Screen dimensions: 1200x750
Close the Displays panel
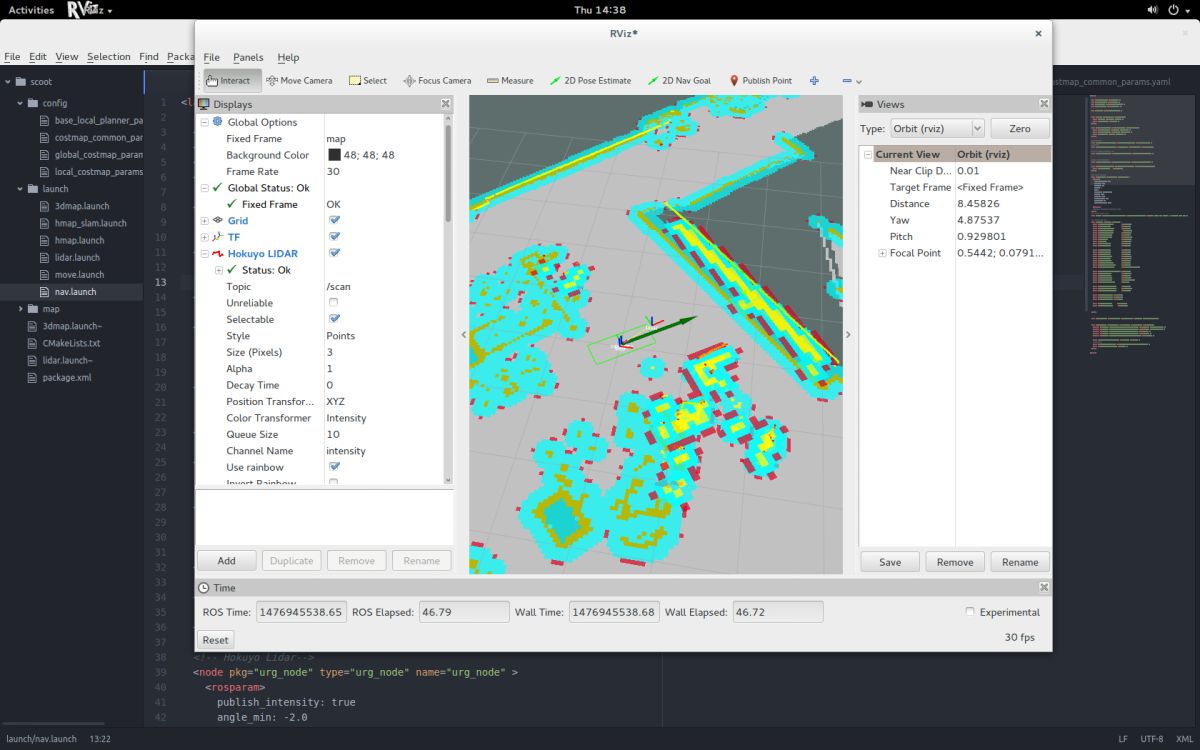click(445, 103)
